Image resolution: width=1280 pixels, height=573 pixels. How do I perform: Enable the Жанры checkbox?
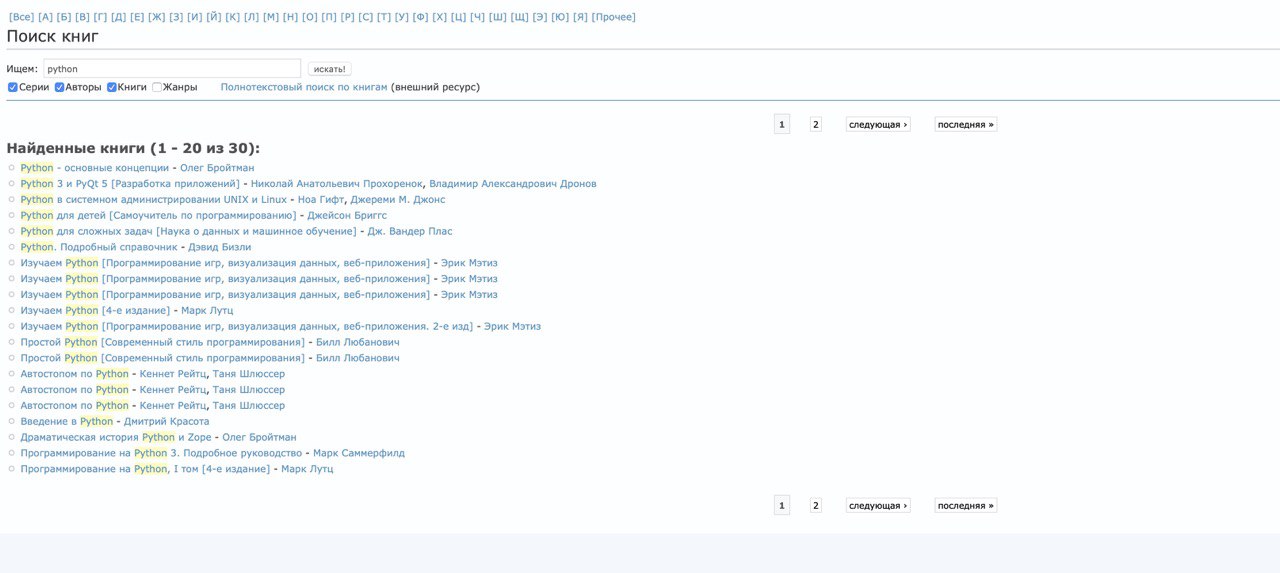(x=157, y=87)
